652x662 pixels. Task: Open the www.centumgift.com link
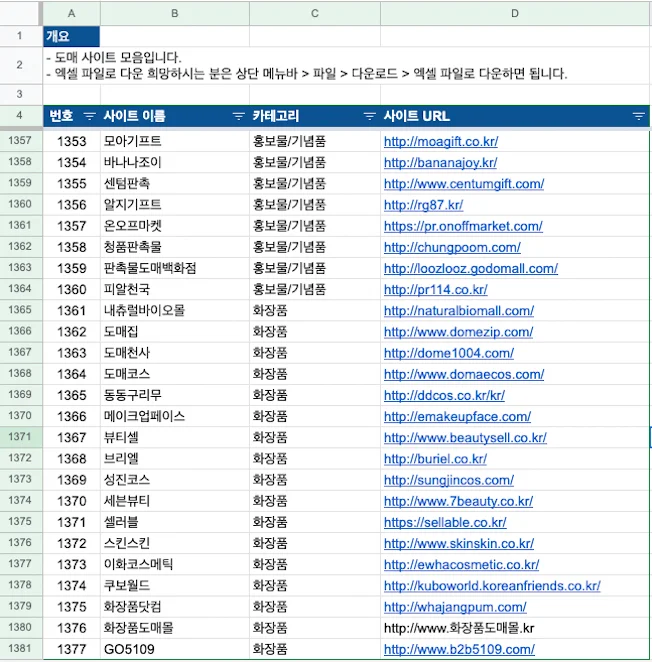(464, 184)
